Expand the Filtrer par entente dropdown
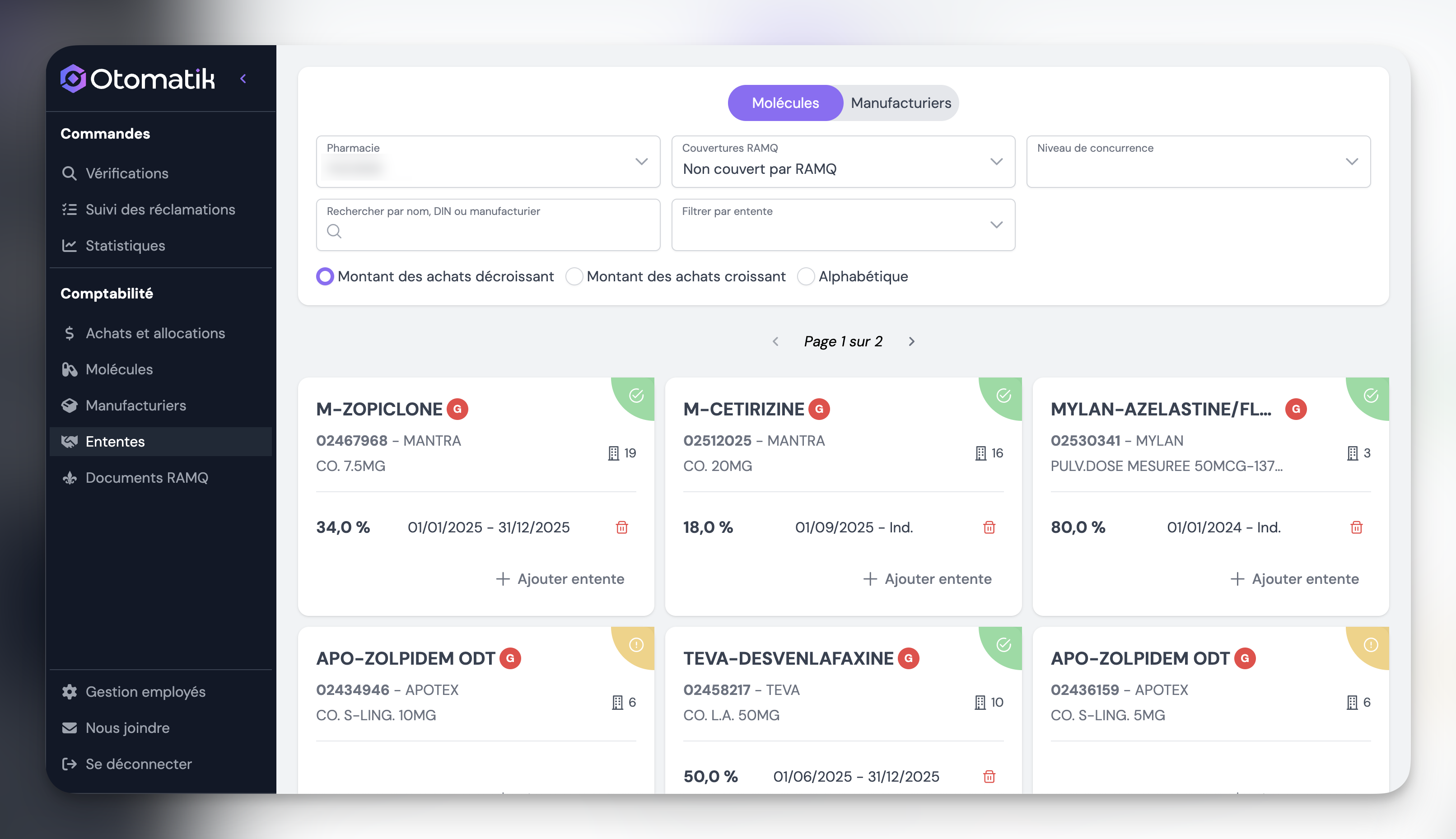1456x839 pixels. pyautogui.click(x=843, y=225)
